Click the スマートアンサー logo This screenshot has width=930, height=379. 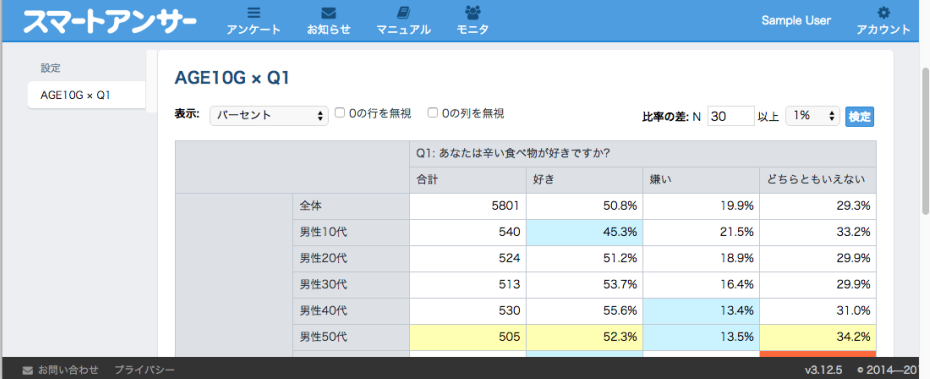click(110, 21)
